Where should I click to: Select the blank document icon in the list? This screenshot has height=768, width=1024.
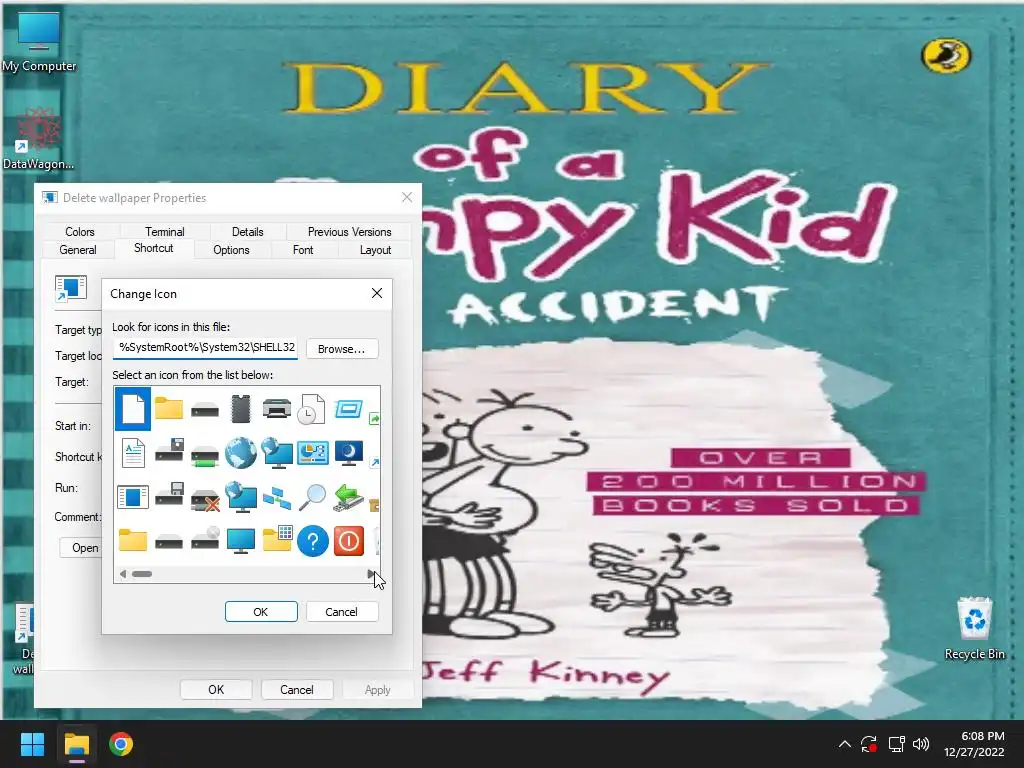point(133,409)
